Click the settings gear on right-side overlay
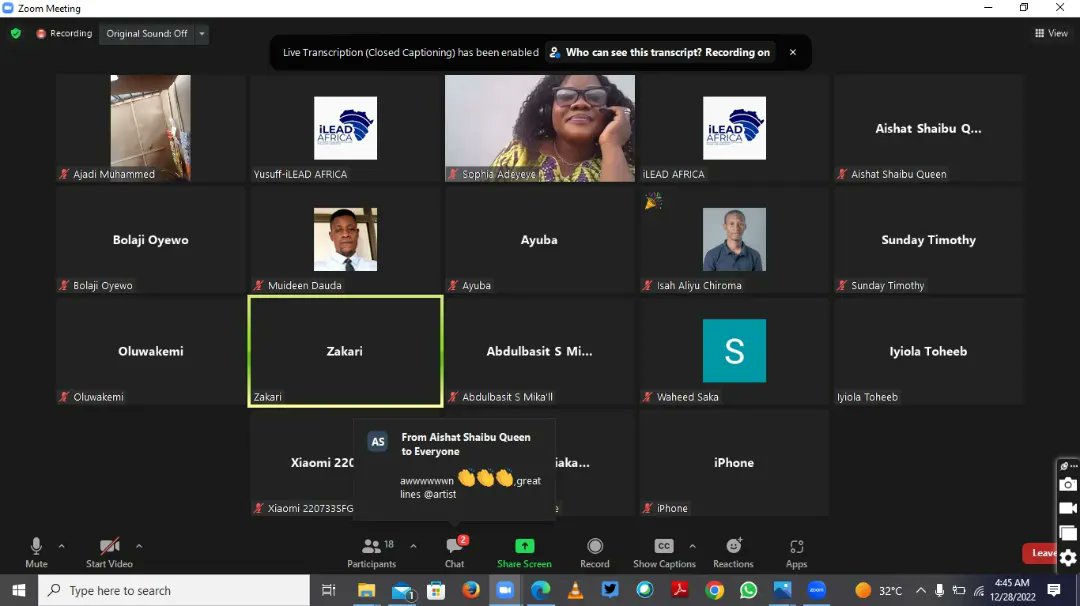Image resolution: width=1080 pixels, height=606 pixels. (1068, 557)
